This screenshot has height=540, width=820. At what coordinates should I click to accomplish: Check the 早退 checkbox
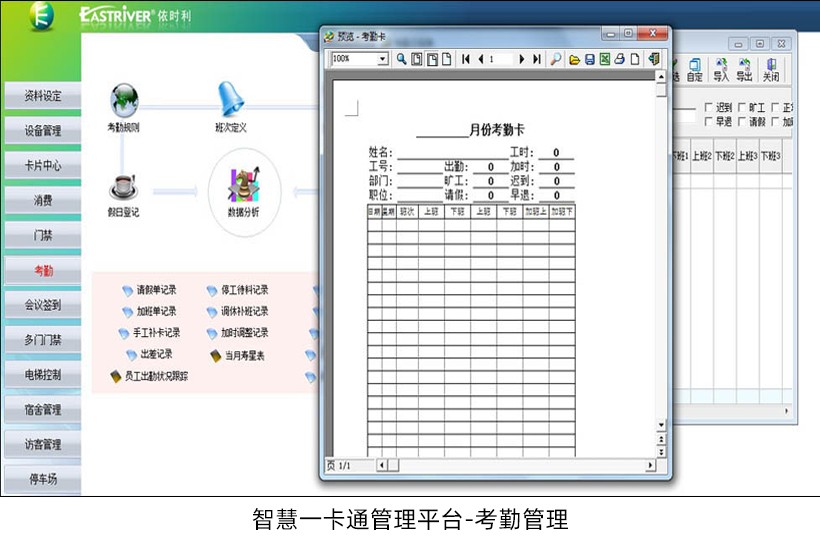pos(709,121)
